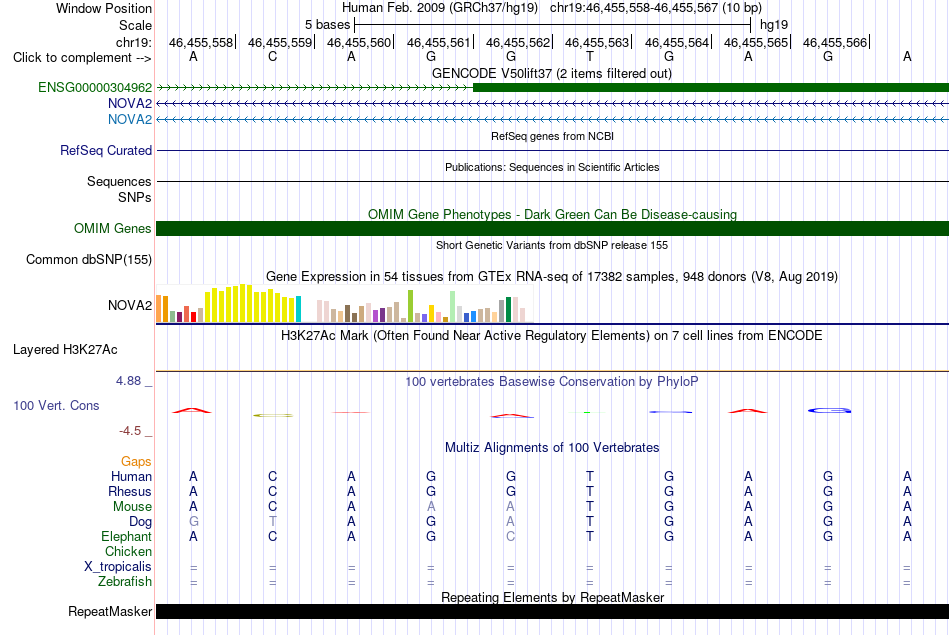Open the Layered H3K27Ac track label
950x635 pixels.
coord(65,350)
